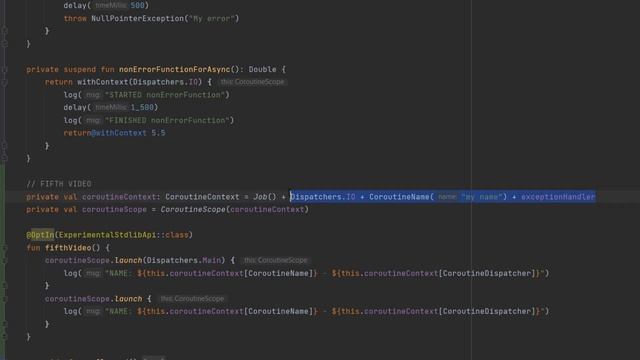This screenshot has height=360, width=640.
Task: Click the return@withContext label
Action: [x=105, y=133]
